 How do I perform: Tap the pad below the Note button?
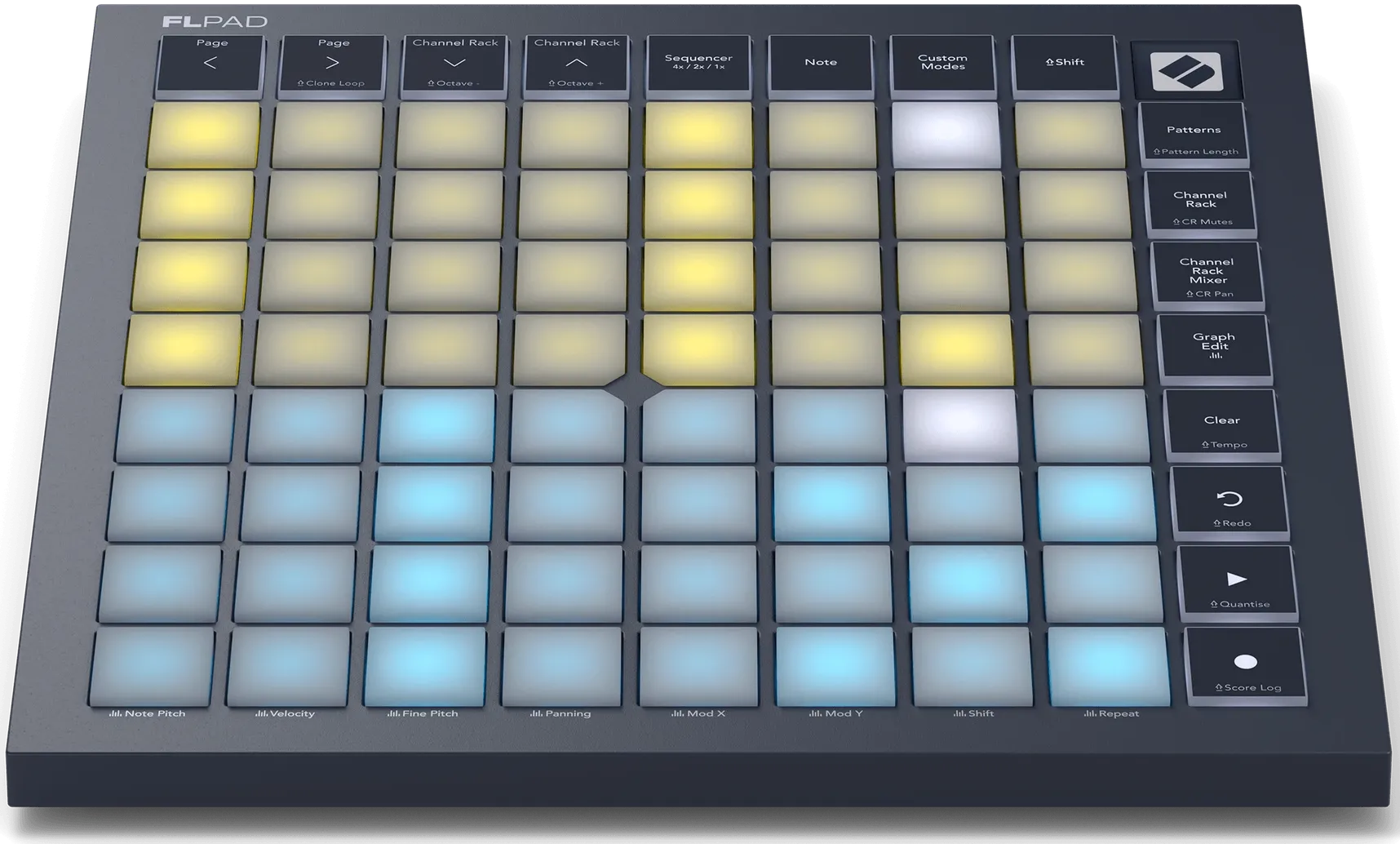coord(822,135)
